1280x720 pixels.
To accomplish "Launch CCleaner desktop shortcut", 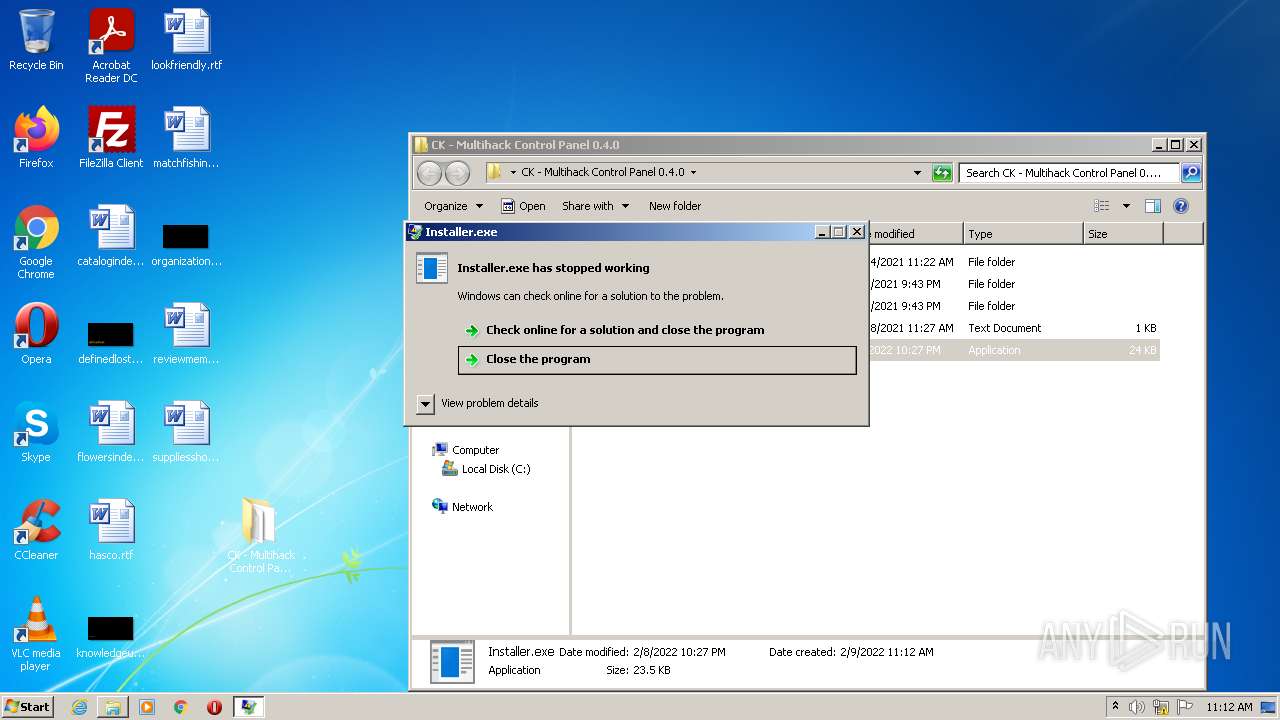I will [x=36, y=530].
